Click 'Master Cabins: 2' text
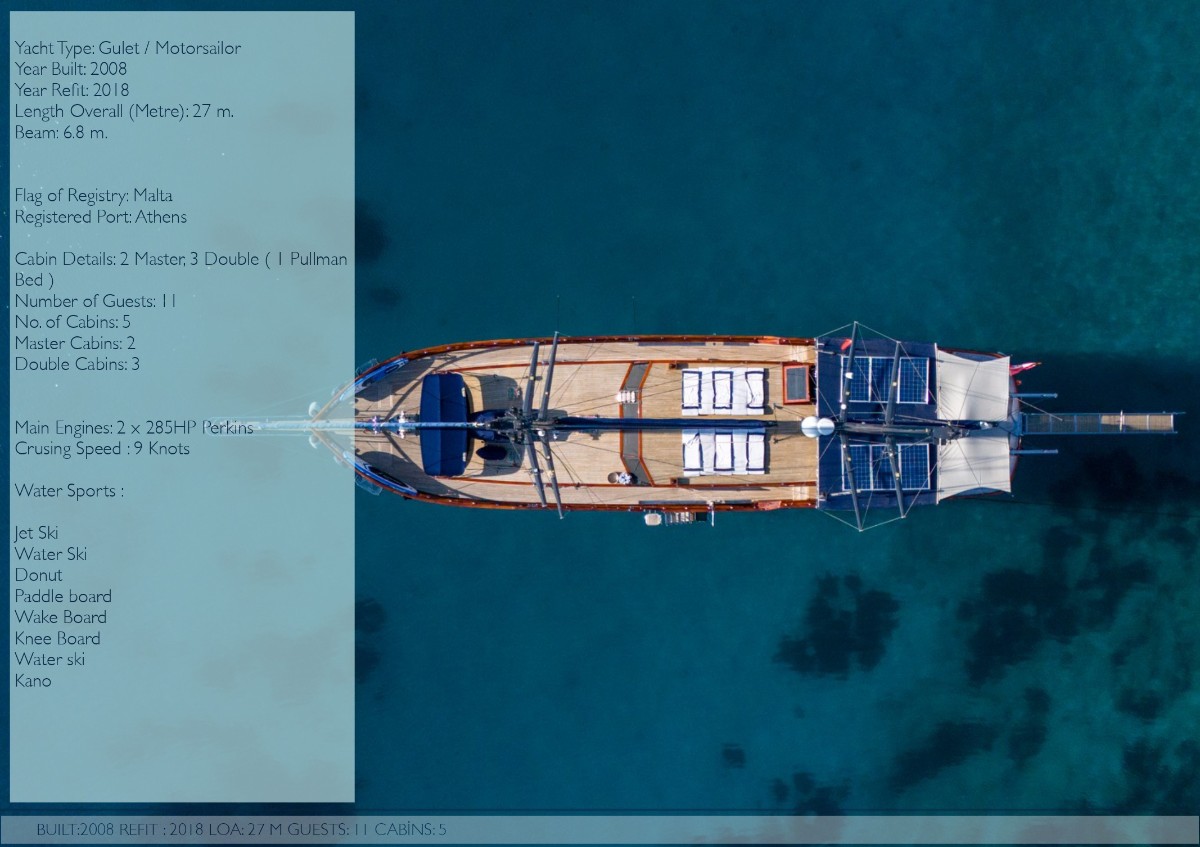 point(75,343)
